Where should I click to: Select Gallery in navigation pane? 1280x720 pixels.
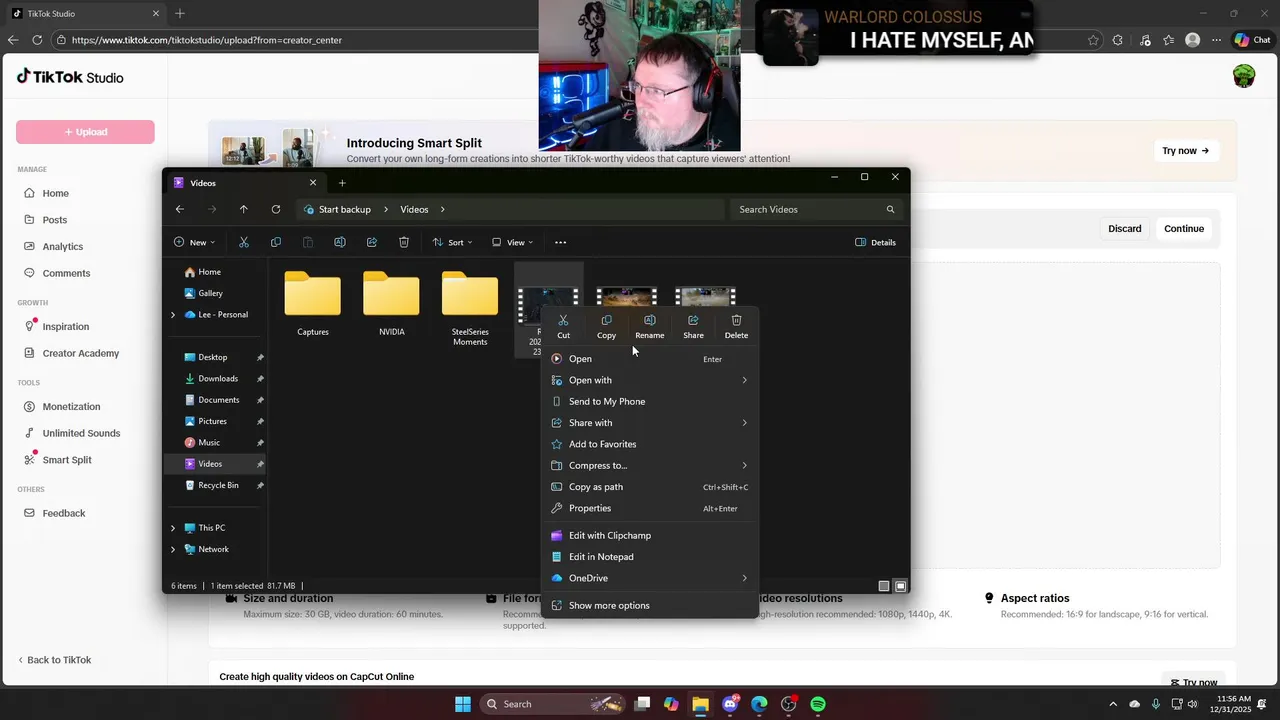[x=210, y=293]
